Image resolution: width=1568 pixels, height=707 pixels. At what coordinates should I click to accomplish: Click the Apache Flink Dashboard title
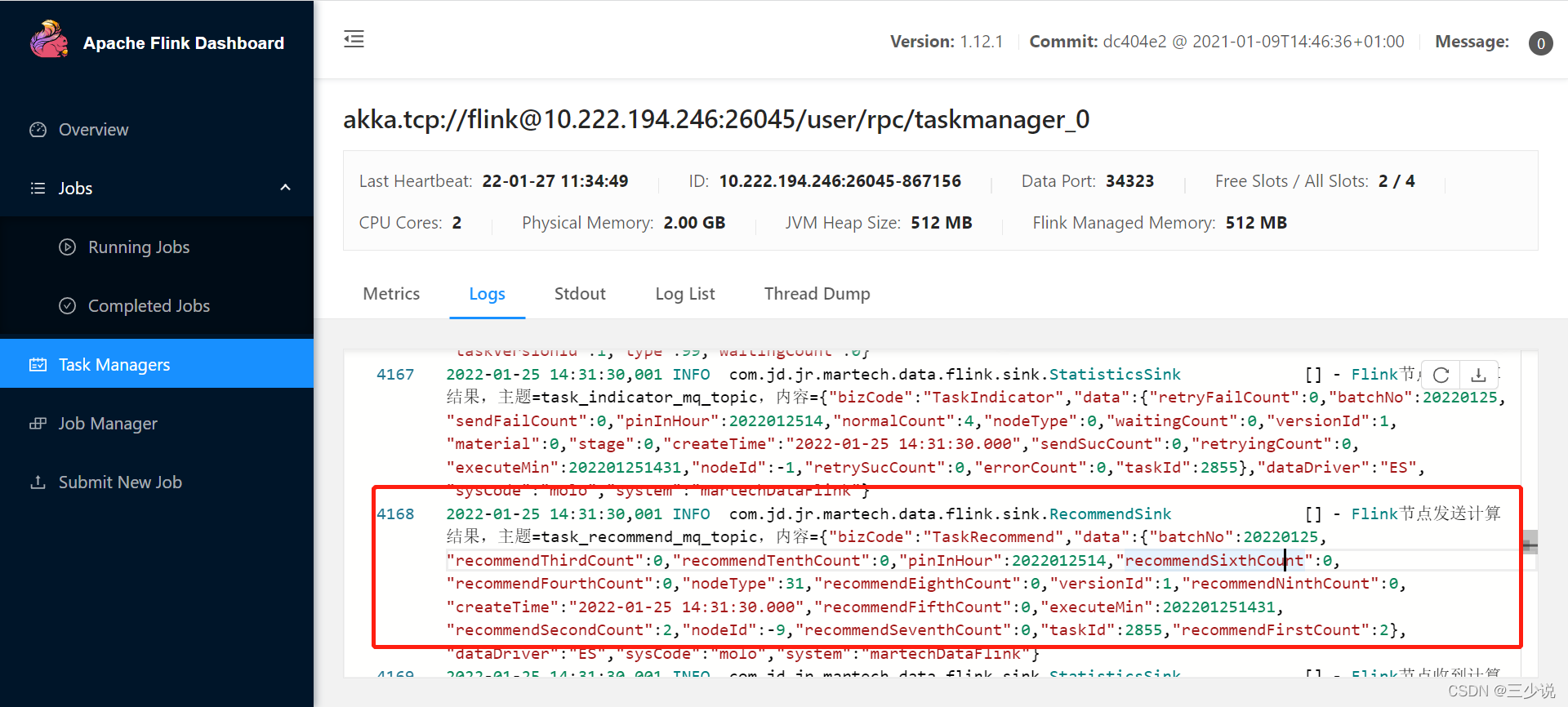point(184,43)
